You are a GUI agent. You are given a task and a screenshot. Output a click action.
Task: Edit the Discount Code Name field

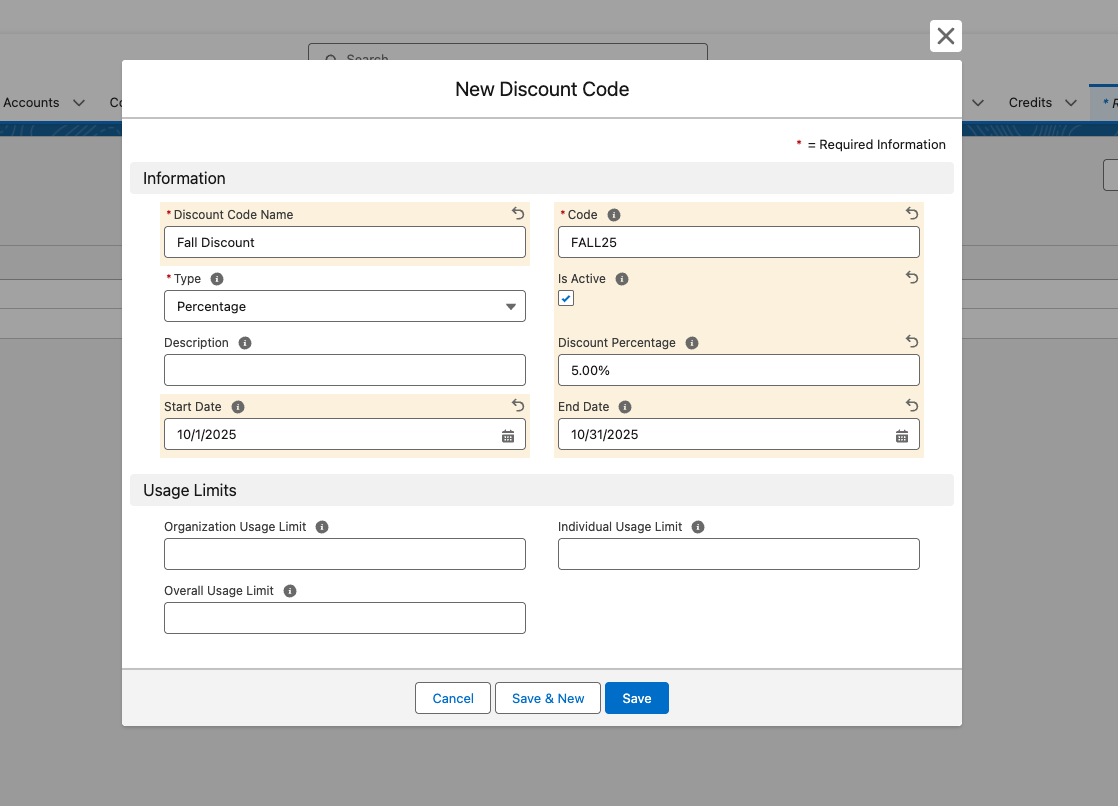345,242
